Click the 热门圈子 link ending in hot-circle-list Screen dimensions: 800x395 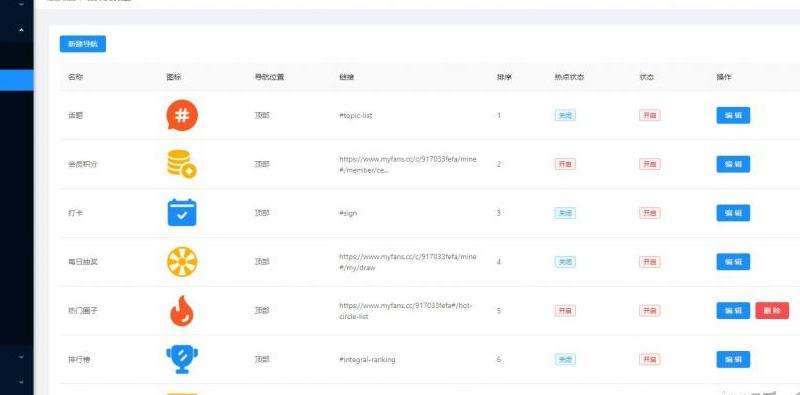406,311
